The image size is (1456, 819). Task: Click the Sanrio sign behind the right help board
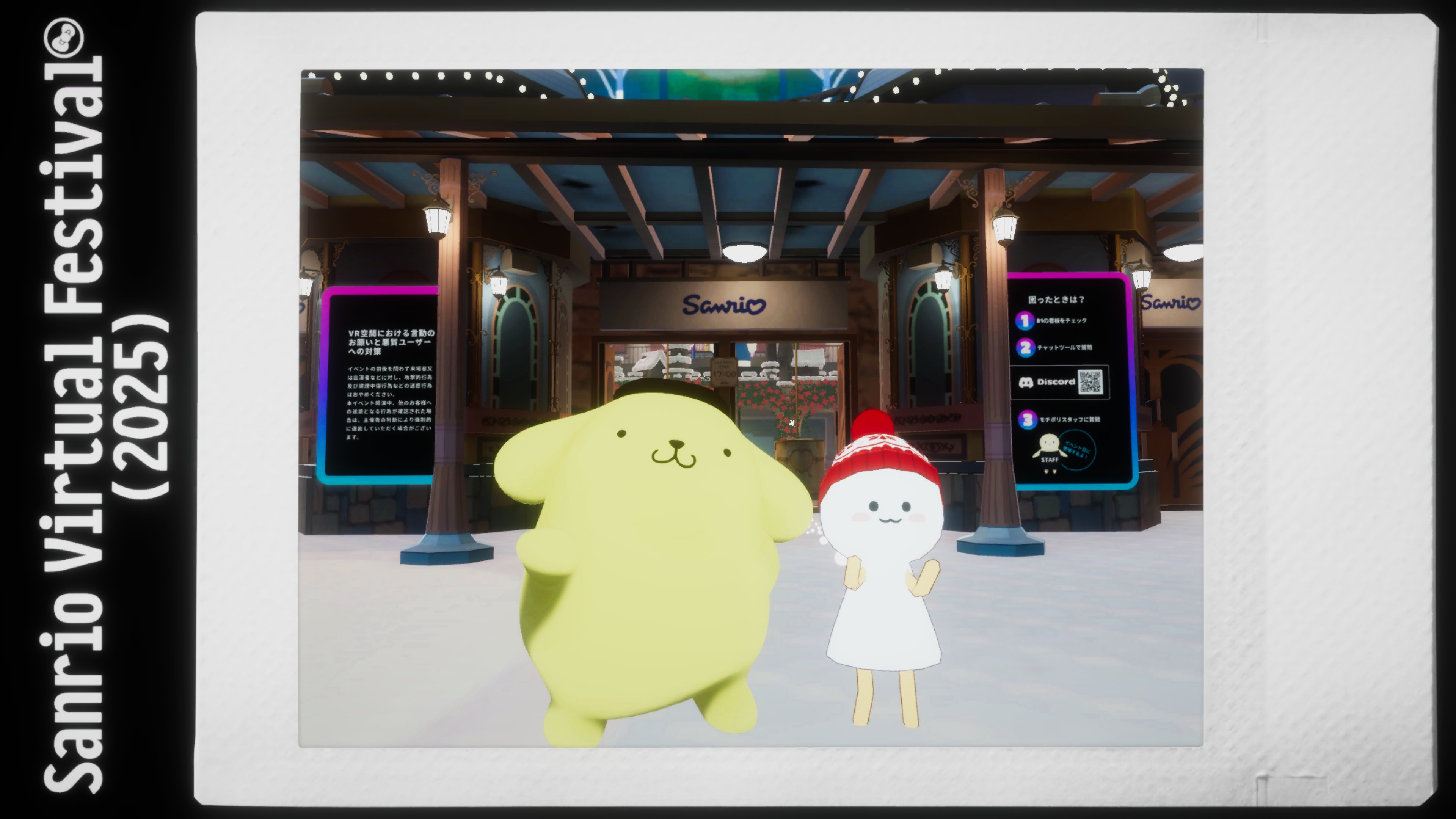[1170, 303]
